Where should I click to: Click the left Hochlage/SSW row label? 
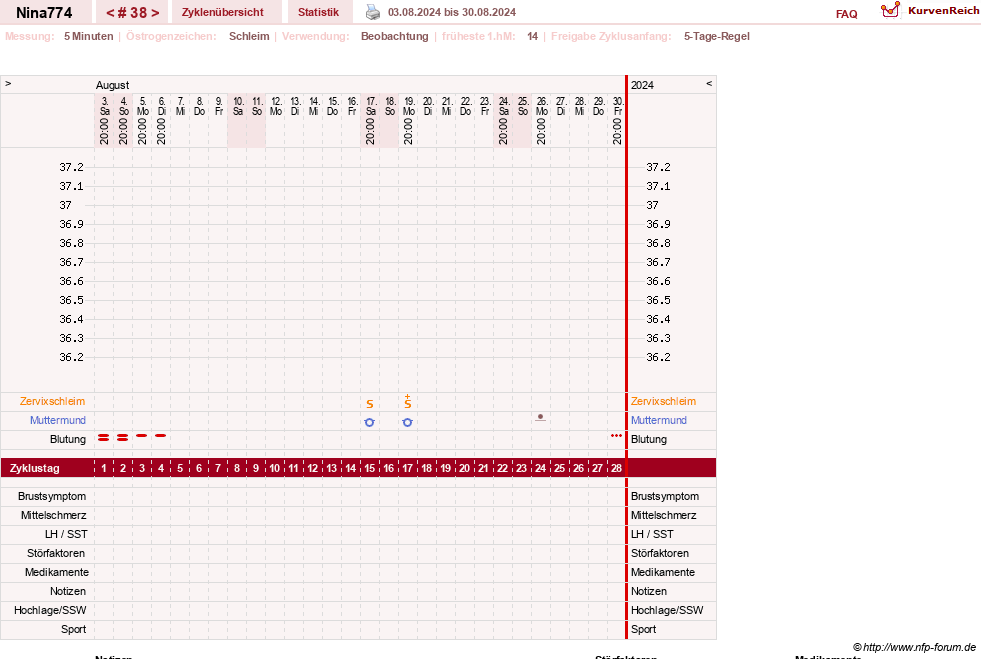(x=50, y=610)
